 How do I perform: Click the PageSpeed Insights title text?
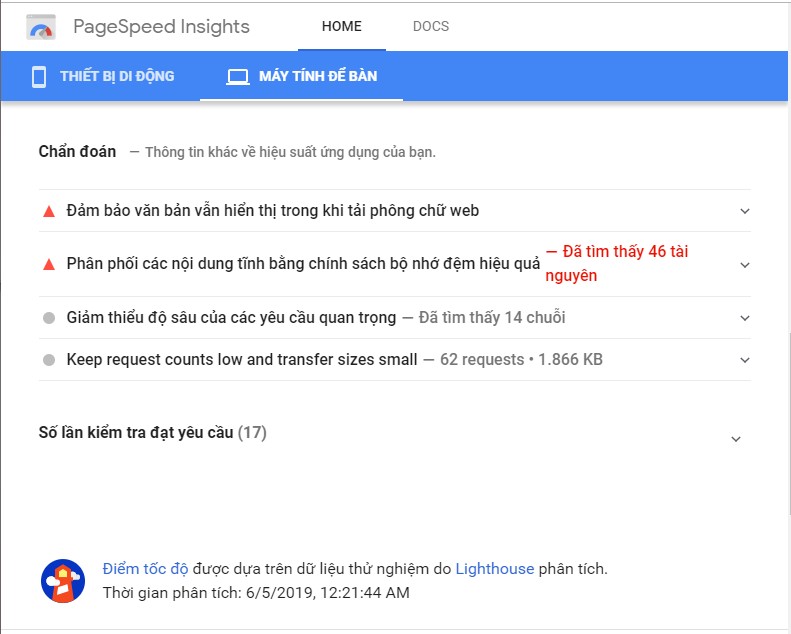pos(161,27)
